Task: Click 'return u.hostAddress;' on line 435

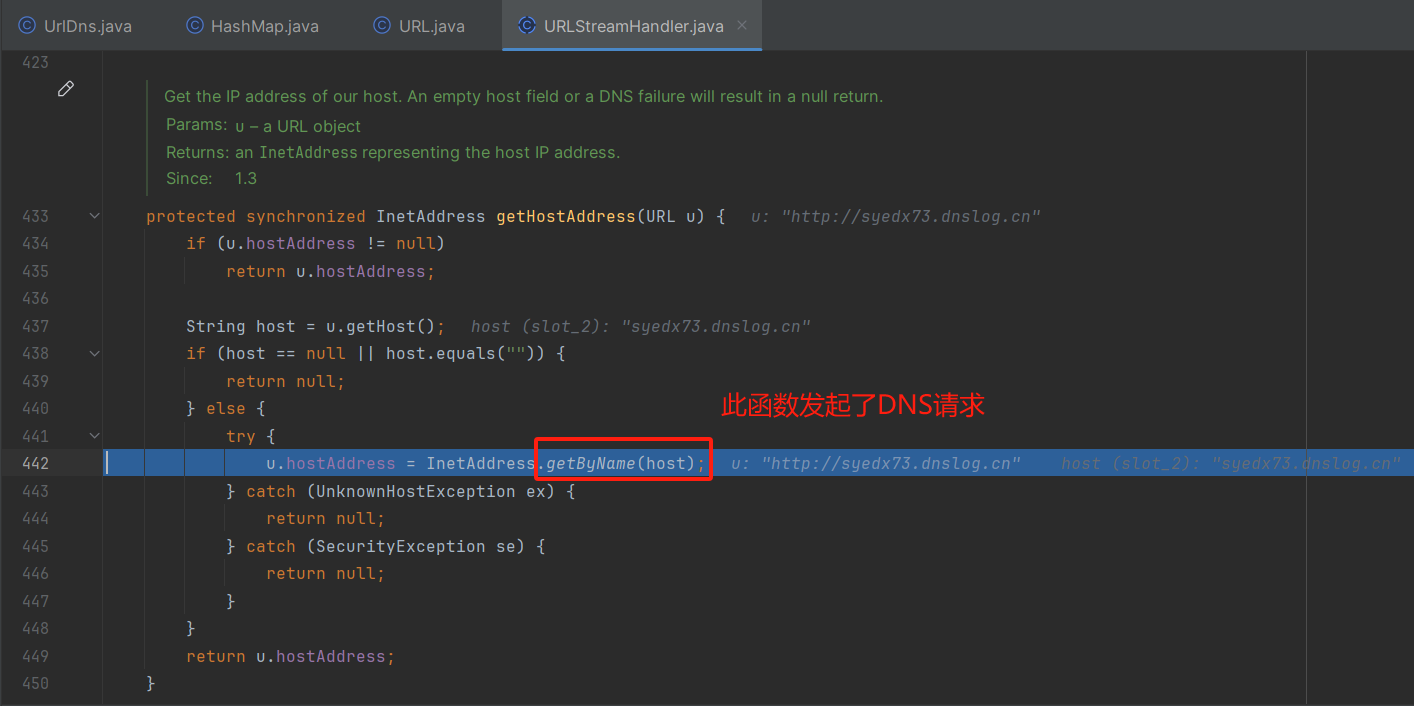Action: tap(331, 271)
